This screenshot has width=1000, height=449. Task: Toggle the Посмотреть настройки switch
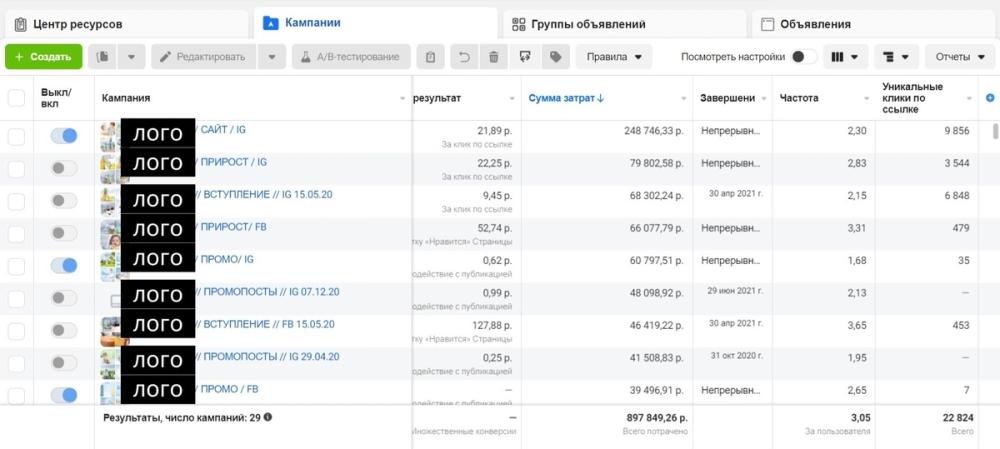click(804, 57)
